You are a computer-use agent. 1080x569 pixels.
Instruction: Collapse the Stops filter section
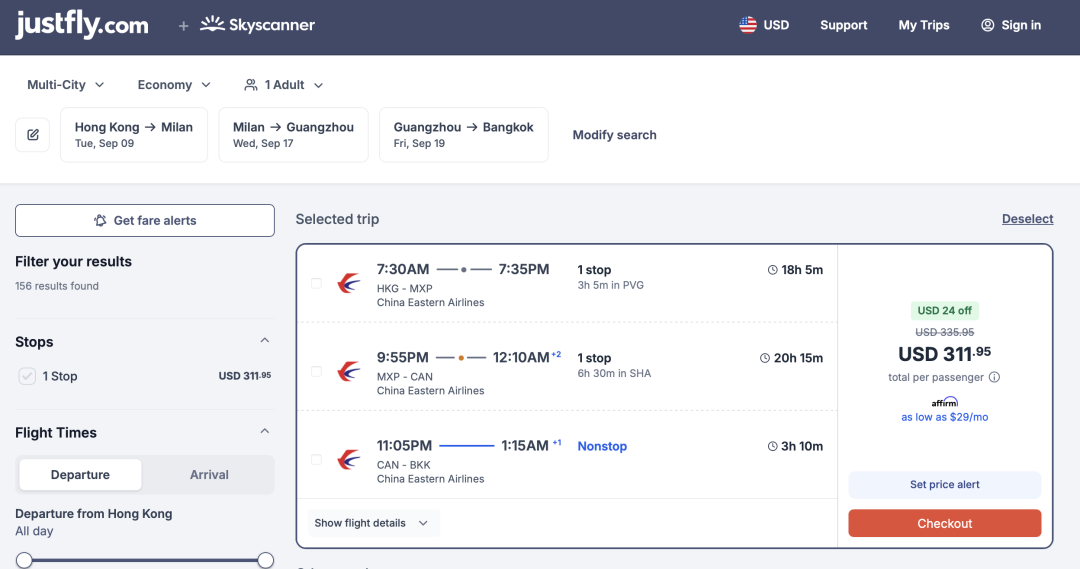point(264,341)
